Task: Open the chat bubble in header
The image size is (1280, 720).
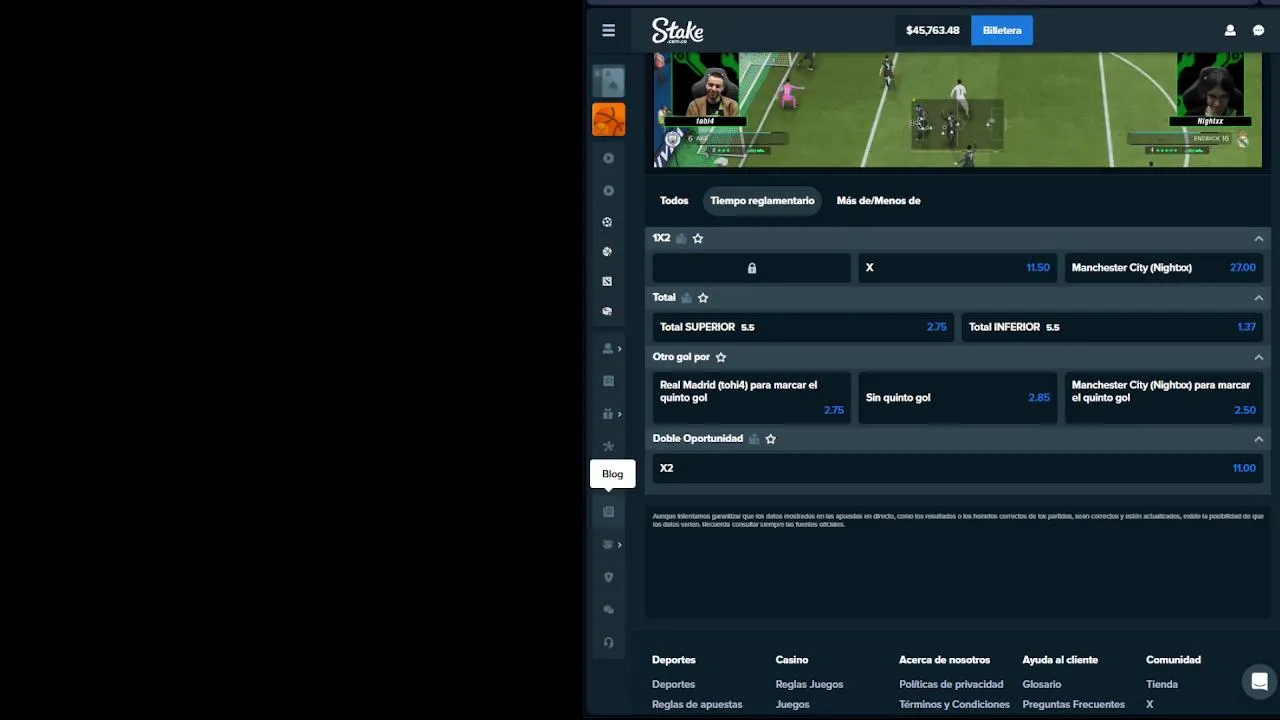Action: (1258, 30)
